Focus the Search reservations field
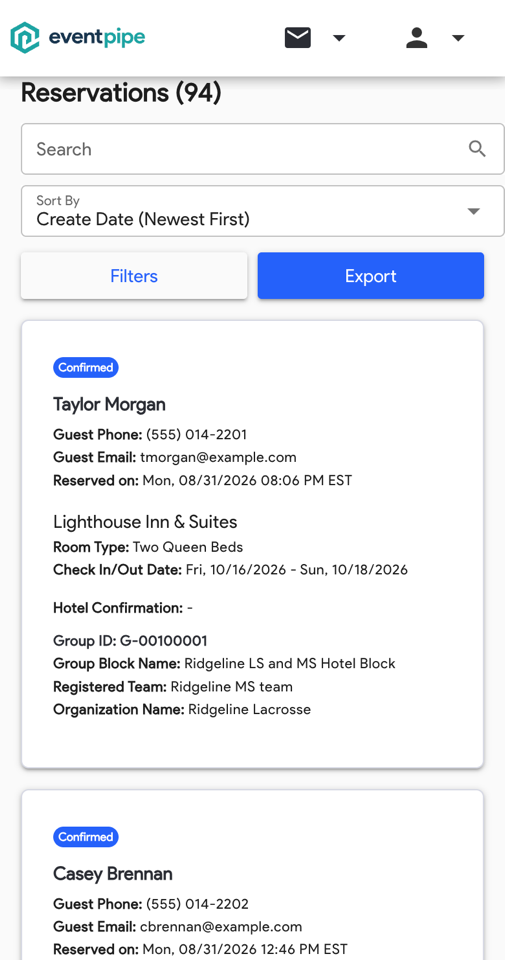Screen dimensions: 505x960 tap(263, 149)
